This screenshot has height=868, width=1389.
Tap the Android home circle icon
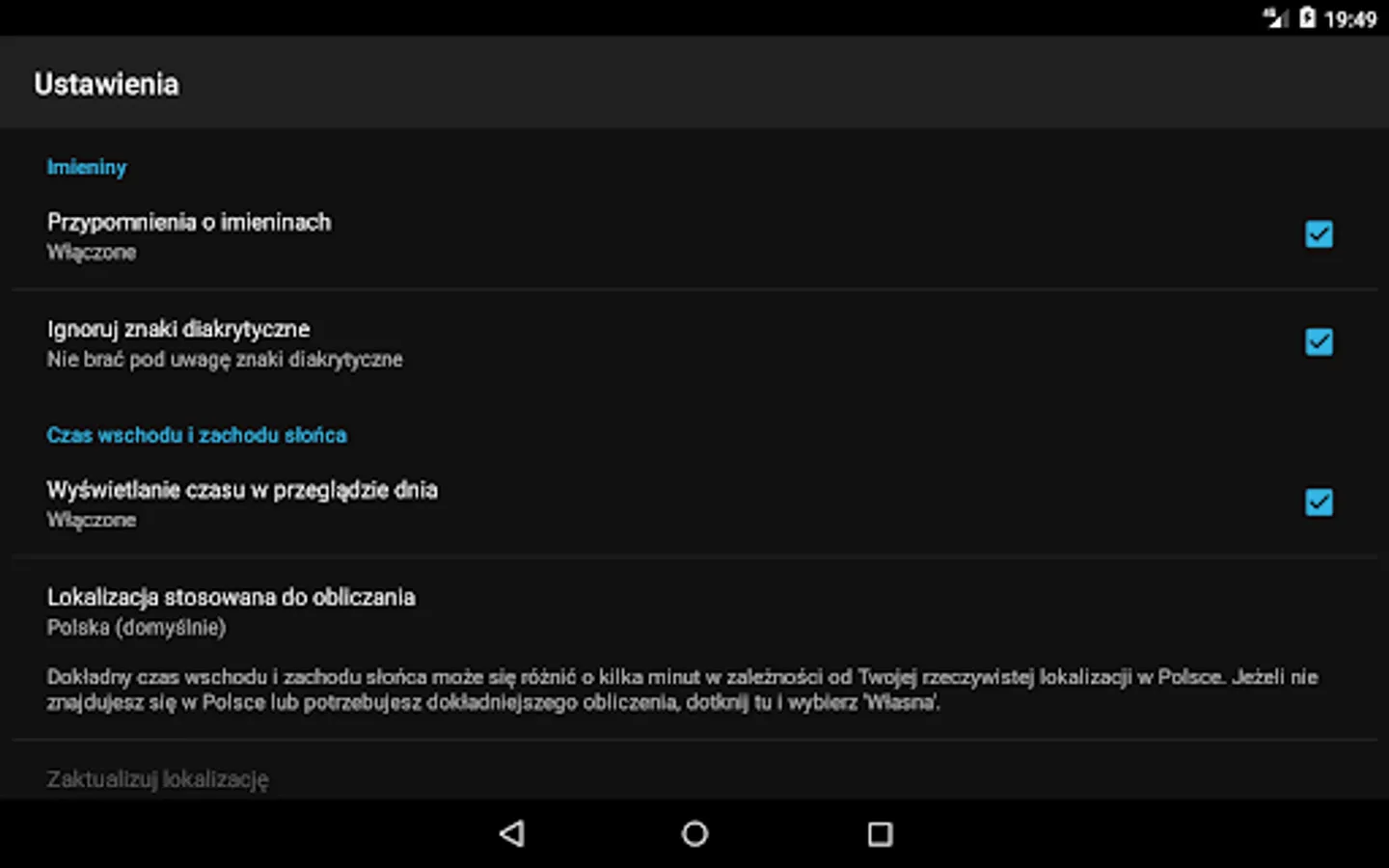tap(694, 833)
